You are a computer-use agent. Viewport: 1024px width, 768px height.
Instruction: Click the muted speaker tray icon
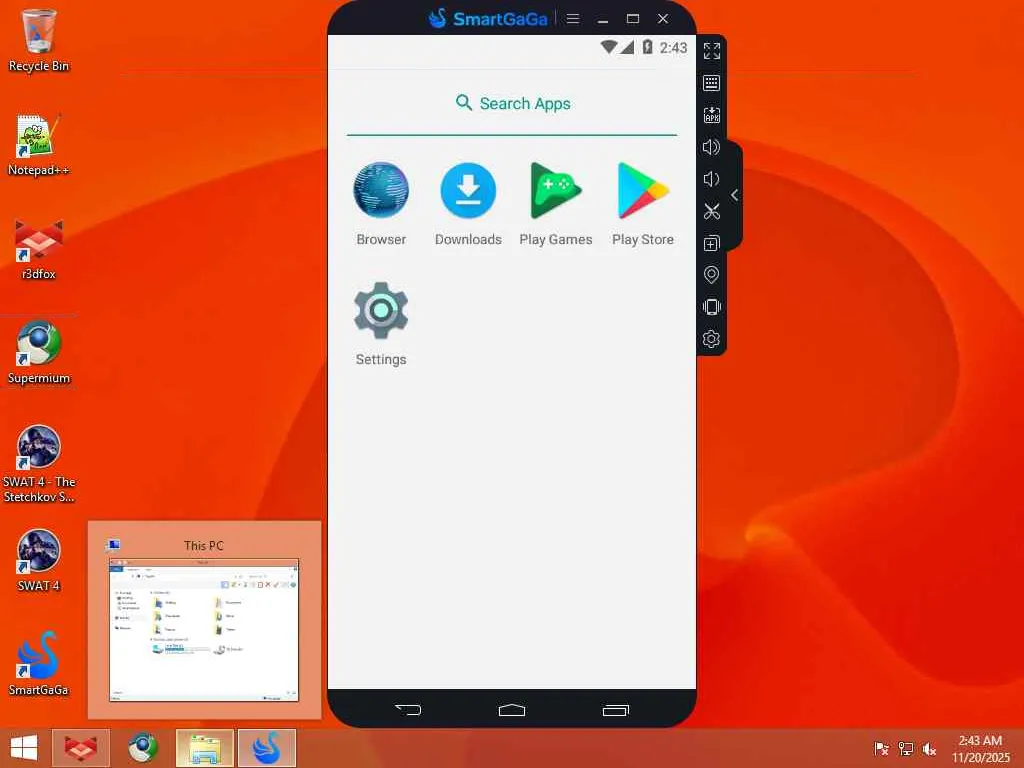coord(930,749)
